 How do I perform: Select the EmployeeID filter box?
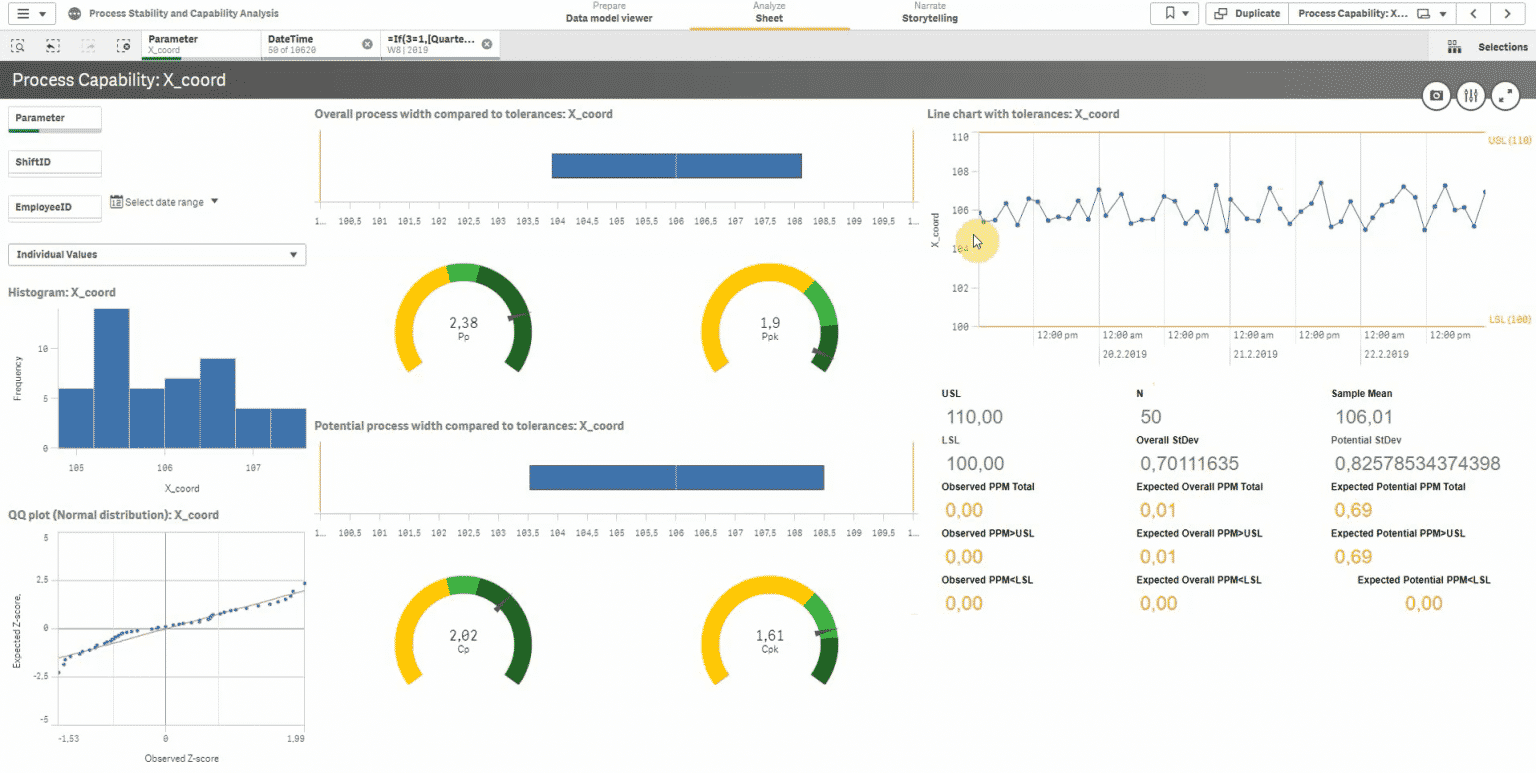pos(55,206)
